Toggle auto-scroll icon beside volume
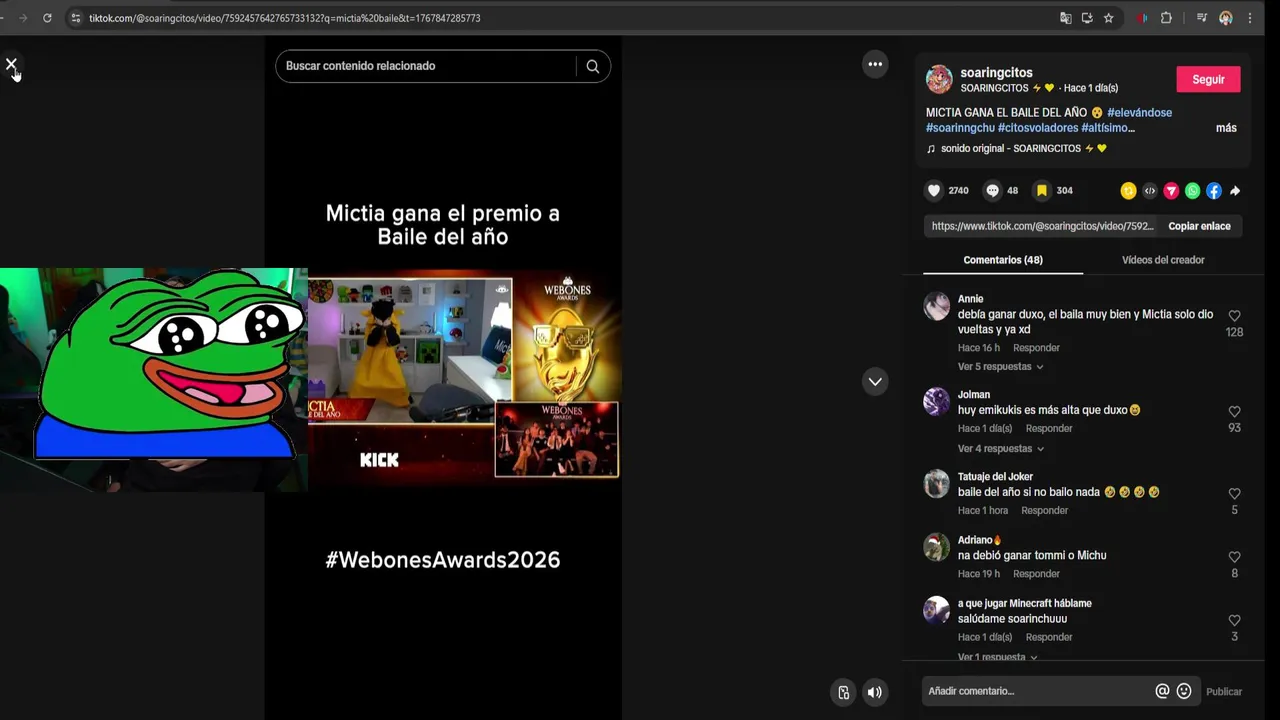This screenshot has width=1280, height=720. click(844, 692)
